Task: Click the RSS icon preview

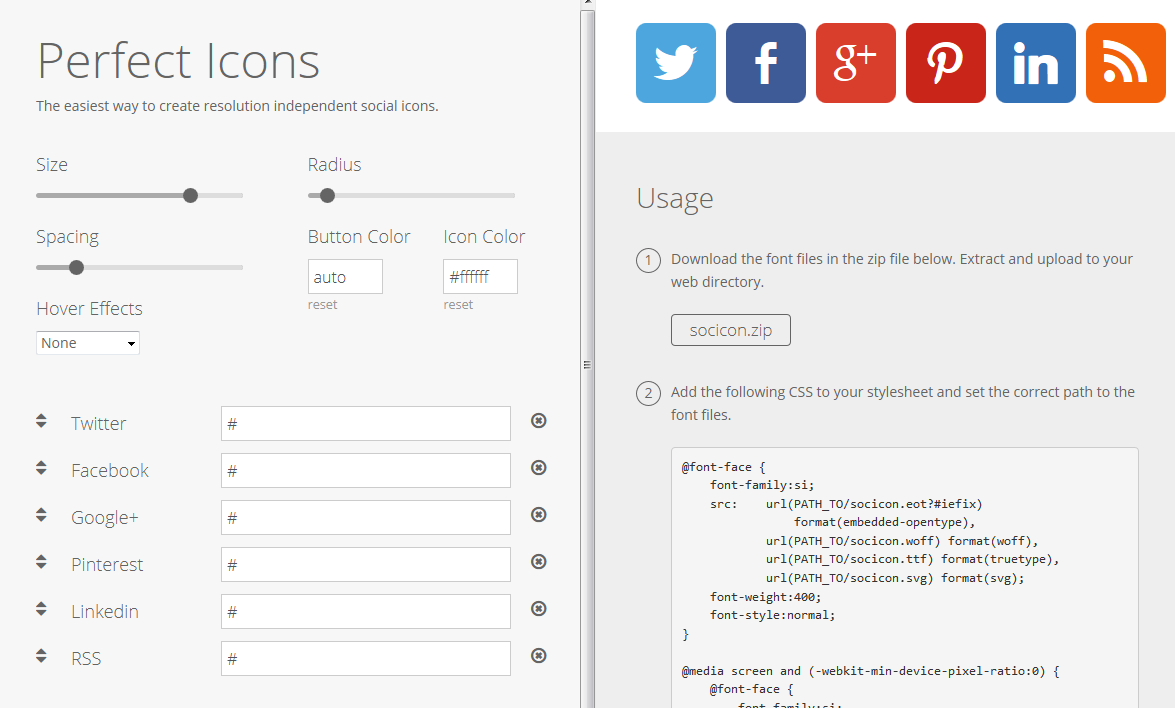Action: coord(1125,62)
